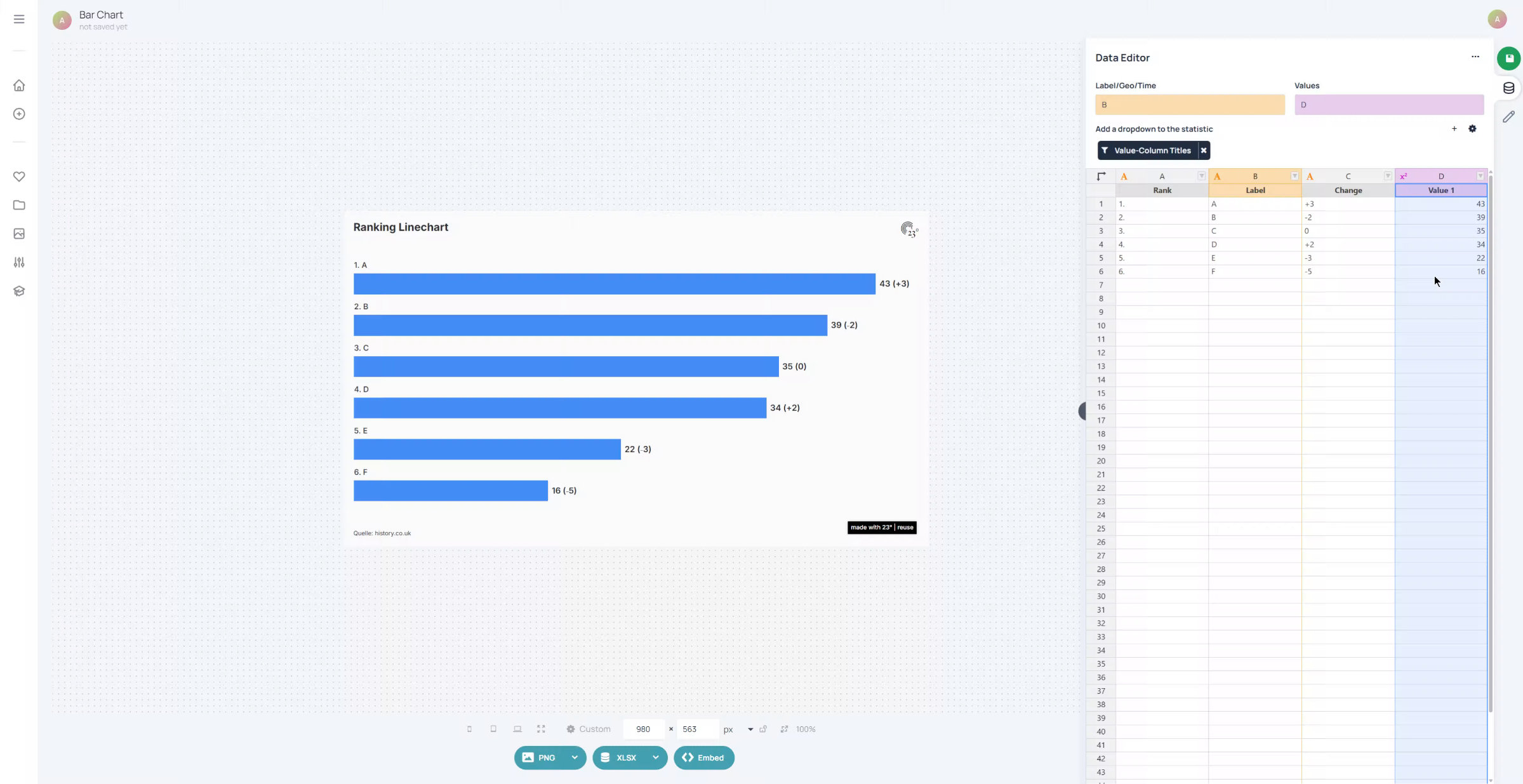Expand the XLSX export format options

(x=655, y=757)
